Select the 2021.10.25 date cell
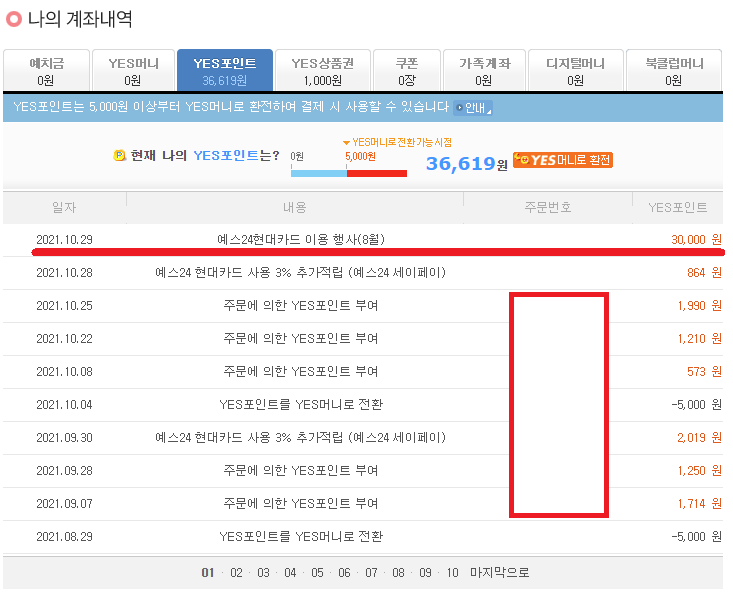733x599 pixels. 65,306
